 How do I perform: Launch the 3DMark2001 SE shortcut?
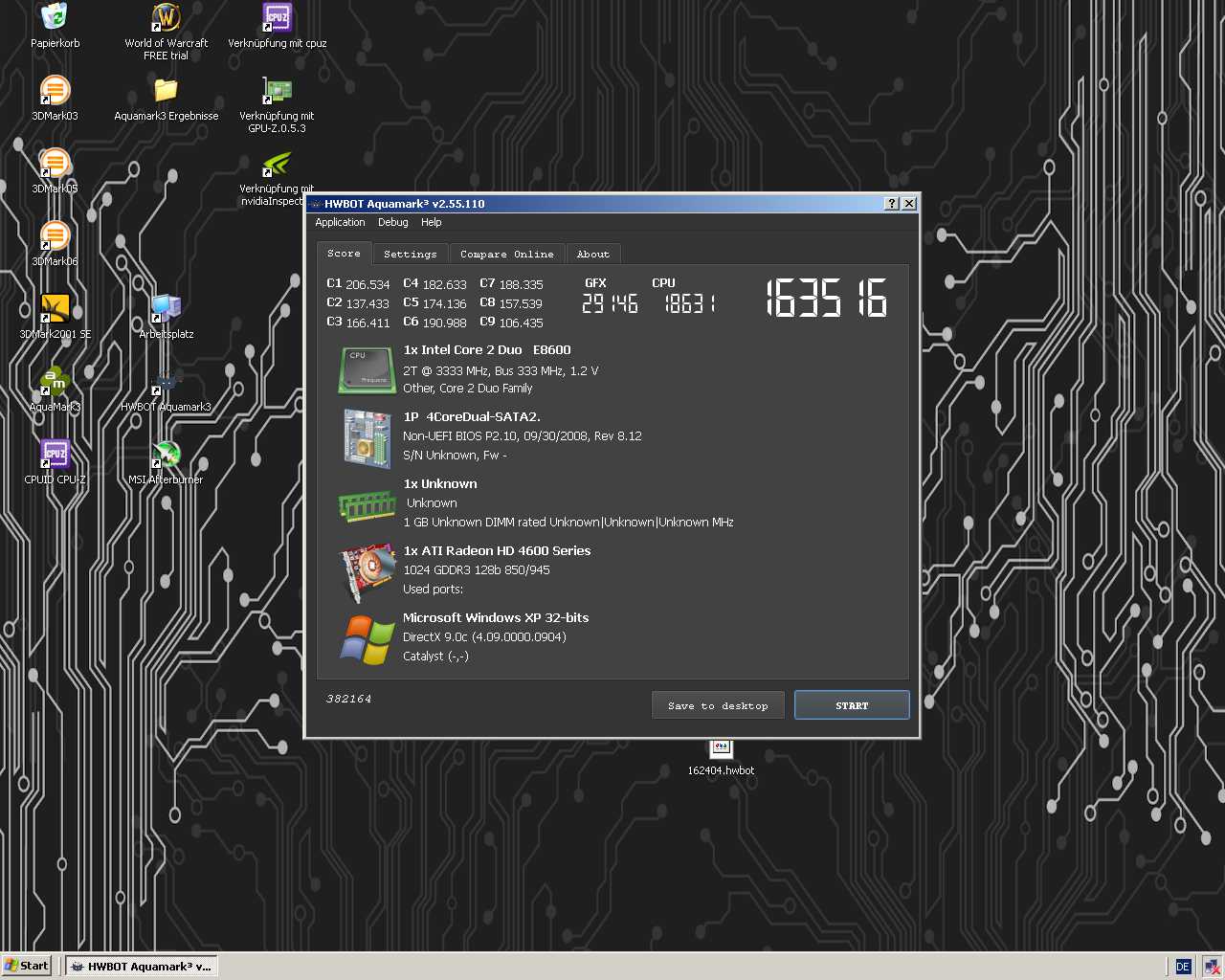(x=55, y=308)
